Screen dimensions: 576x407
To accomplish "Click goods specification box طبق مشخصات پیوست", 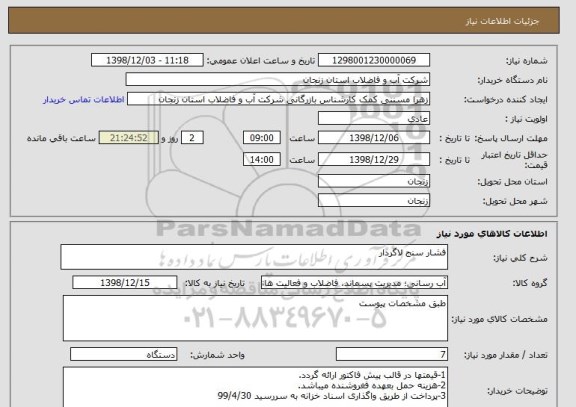I will [255, 318].
